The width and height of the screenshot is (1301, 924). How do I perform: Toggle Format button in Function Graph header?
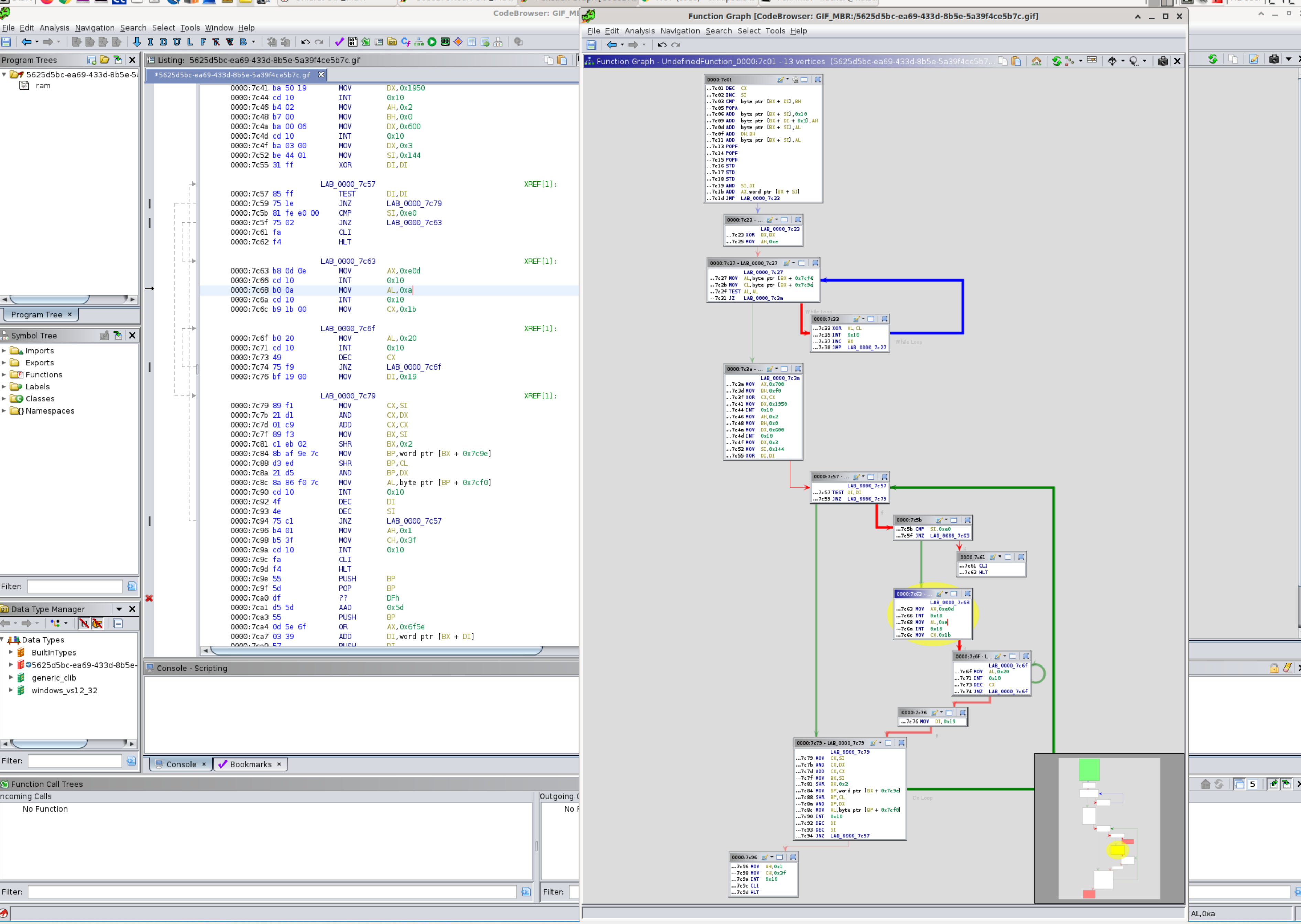[1092, 60]
